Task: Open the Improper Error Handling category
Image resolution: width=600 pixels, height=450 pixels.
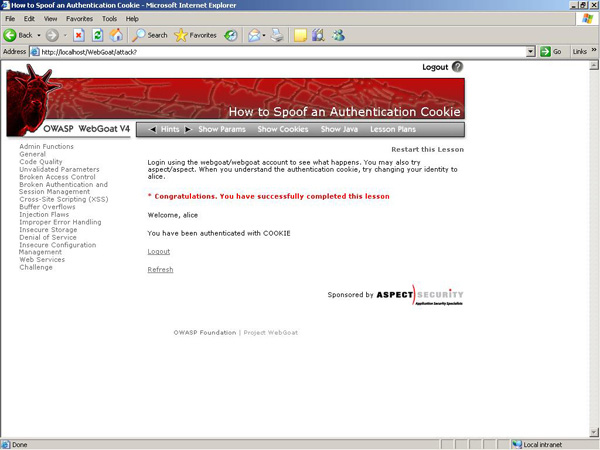Action: click(x=60, y=222)
